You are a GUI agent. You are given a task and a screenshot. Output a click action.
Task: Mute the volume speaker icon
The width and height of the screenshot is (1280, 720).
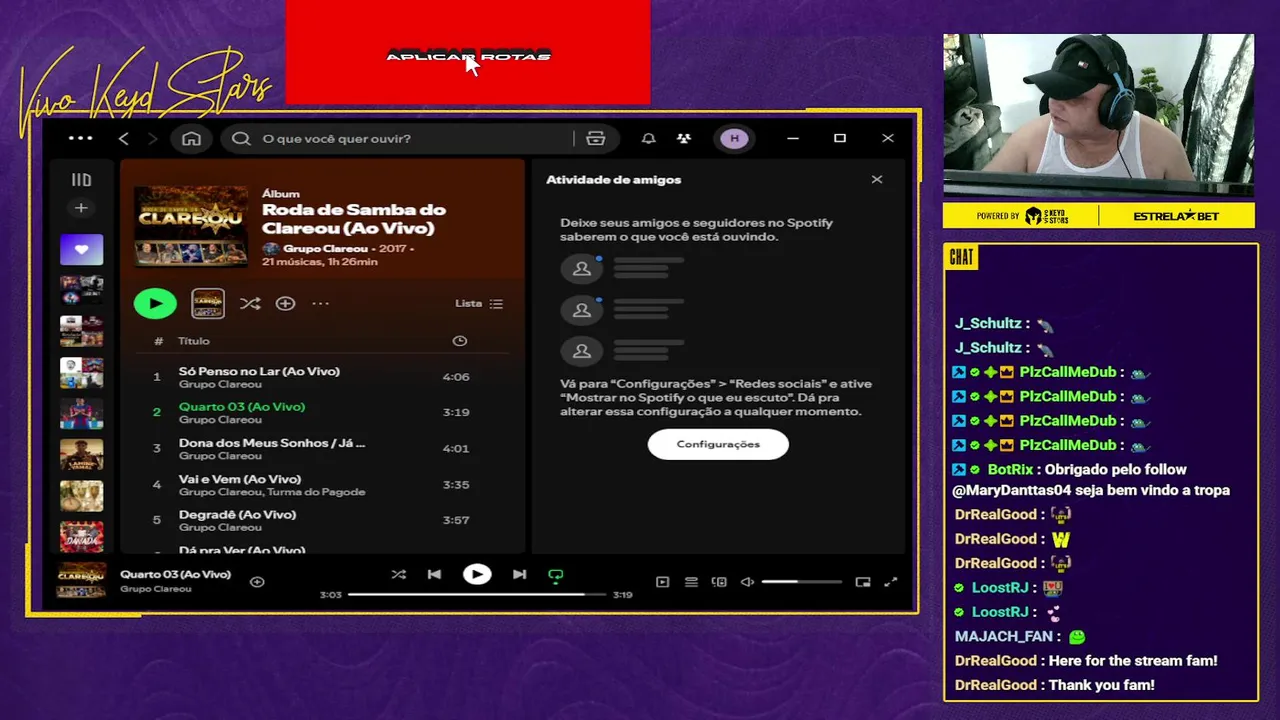tap(747, 582)
